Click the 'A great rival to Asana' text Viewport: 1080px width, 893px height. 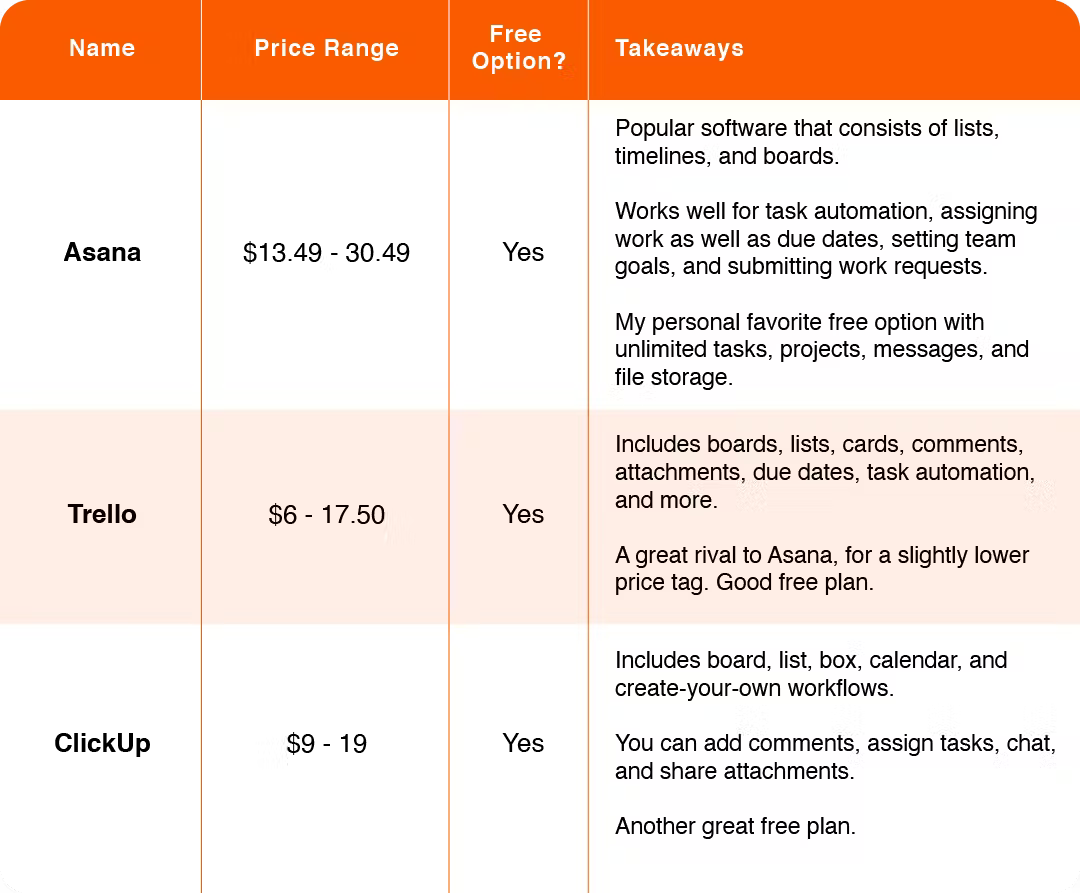pos(822,569)
